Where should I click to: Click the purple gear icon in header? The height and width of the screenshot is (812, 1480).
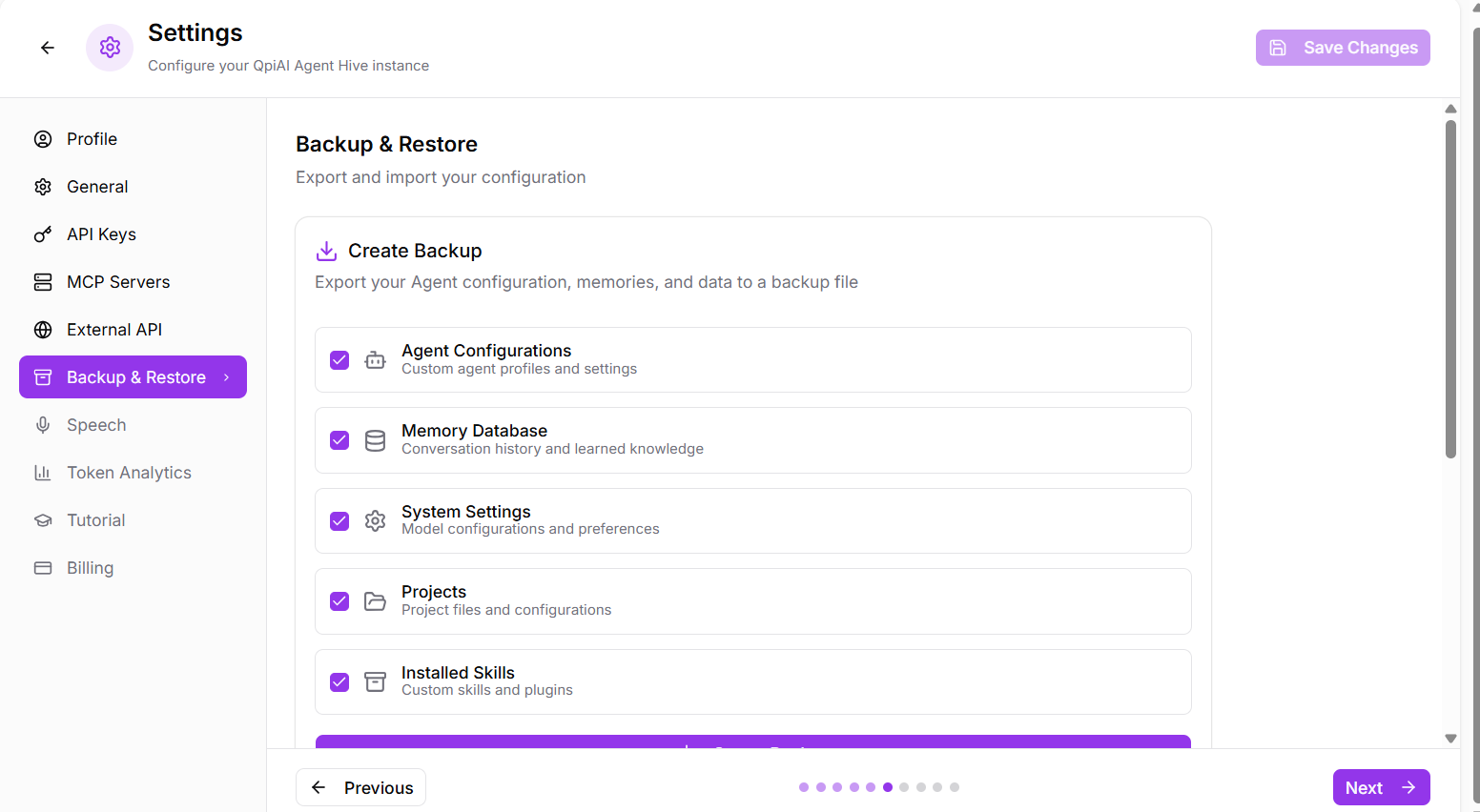(110, 48)
